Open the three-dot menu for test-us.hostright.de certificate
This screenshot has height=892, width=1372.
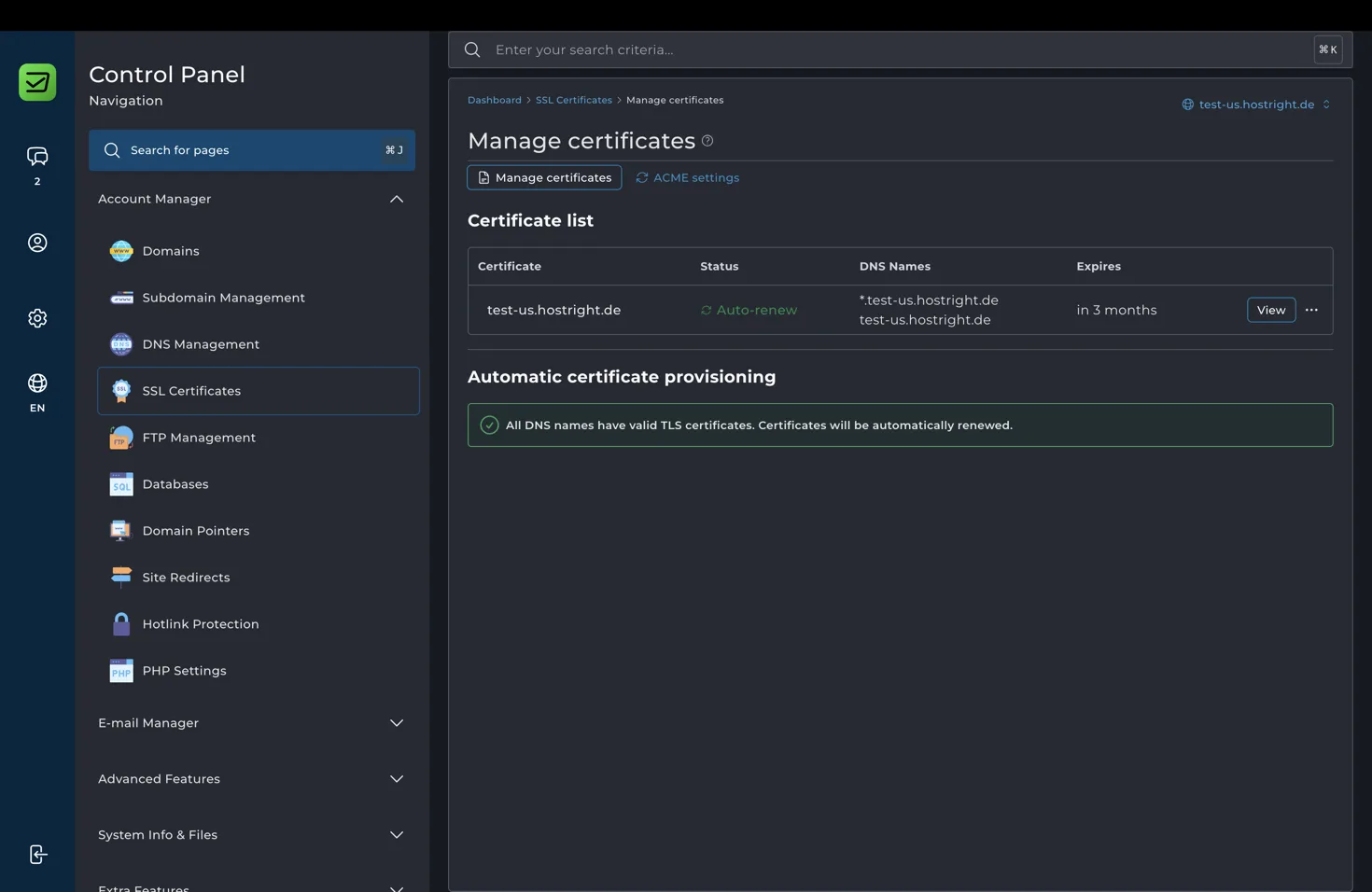[x=1311, y=310]
